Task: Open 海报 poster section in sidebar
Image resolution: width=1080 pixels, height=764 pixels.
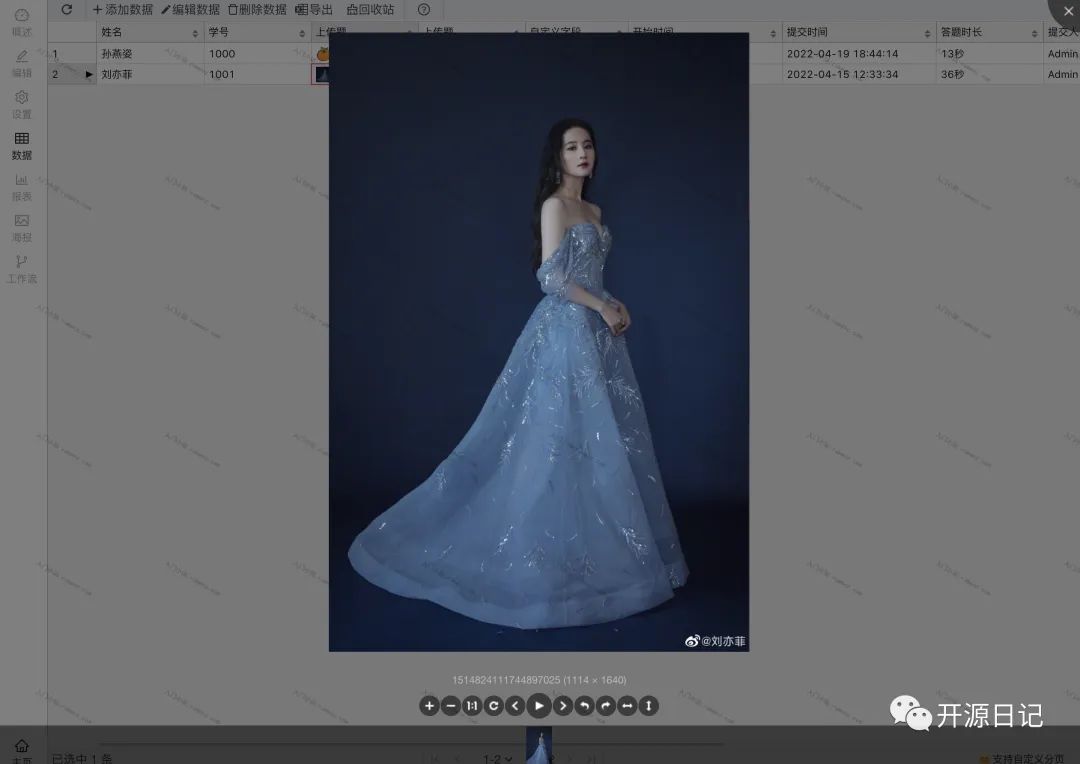Action: [x=22, y=229]
